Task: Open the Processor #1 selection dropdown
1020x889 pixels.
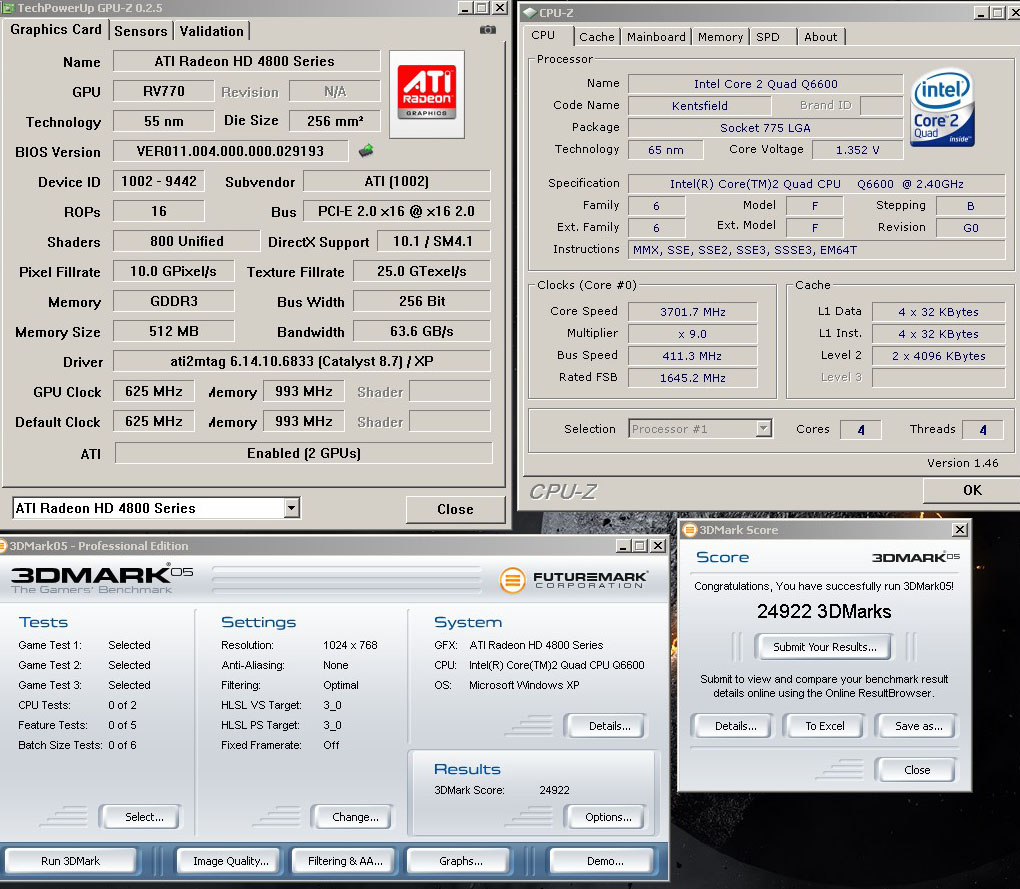Action: pyautogui.click(x=764, y=429)
